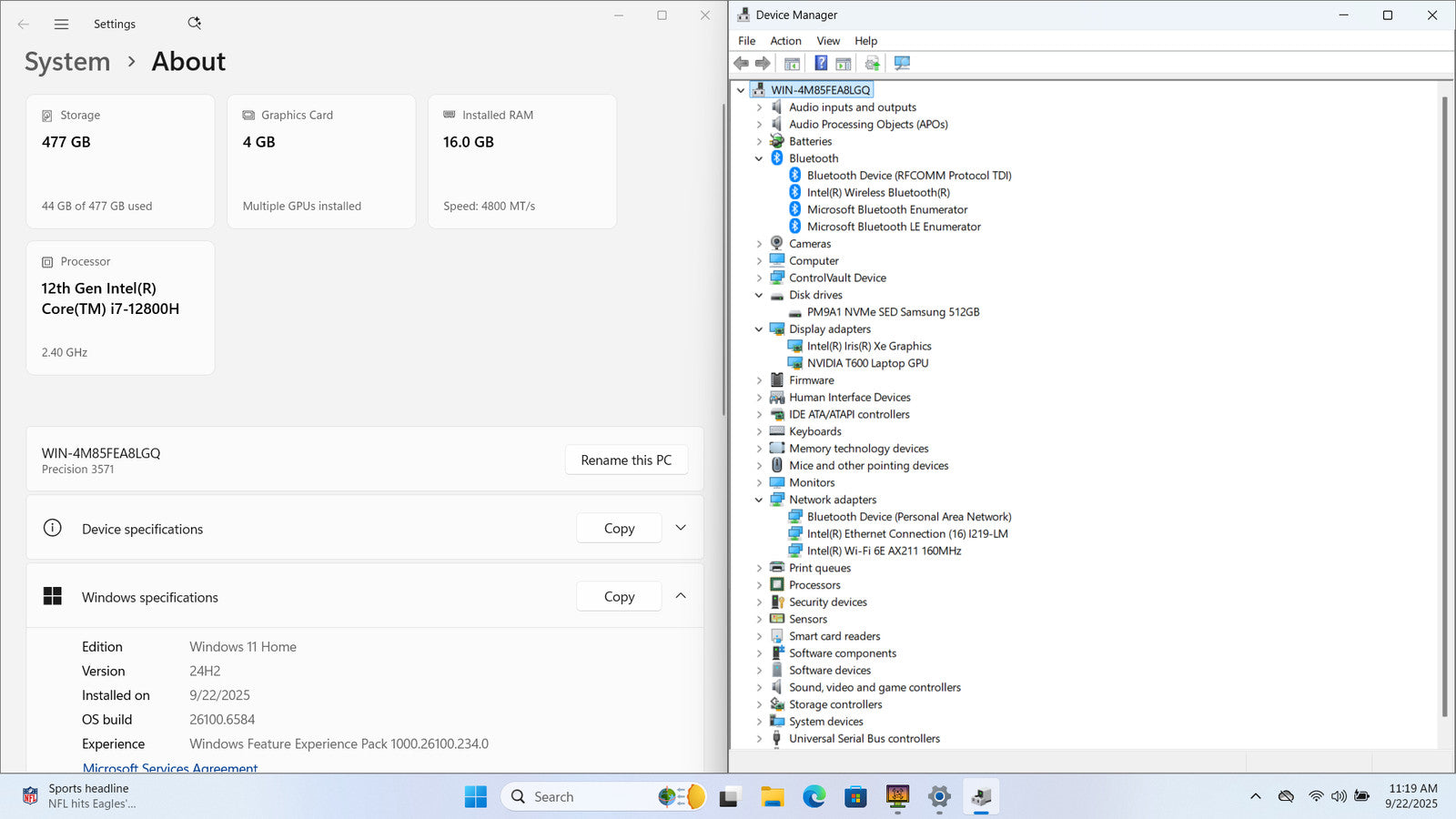Open the View menu in Device Manager
The height and width of the screenshot is (819, 1456).
click(827, 41)
